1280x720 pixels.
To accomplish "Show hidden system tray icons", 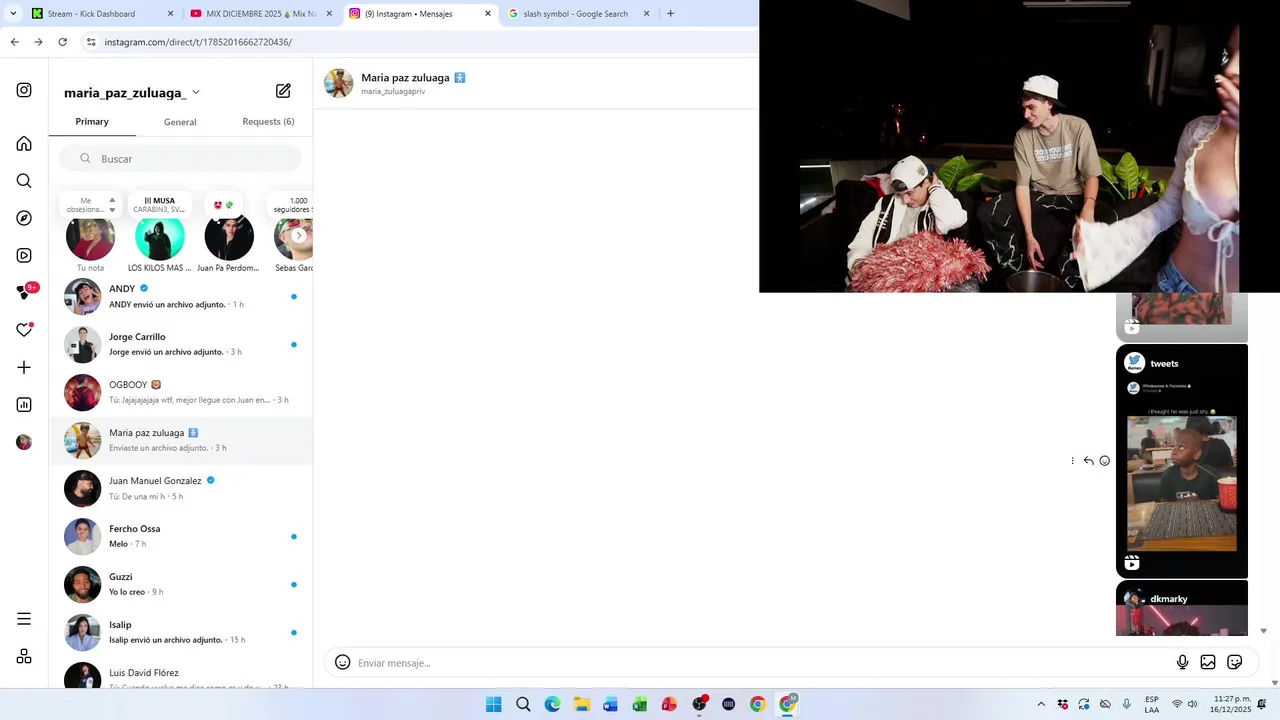I will click(1041, 704).
